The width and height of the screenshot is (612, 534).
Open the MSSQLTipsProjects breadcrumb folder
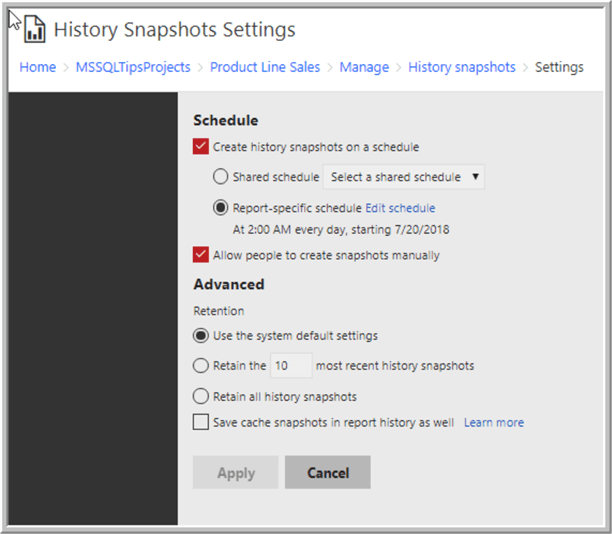pos(133,67)
